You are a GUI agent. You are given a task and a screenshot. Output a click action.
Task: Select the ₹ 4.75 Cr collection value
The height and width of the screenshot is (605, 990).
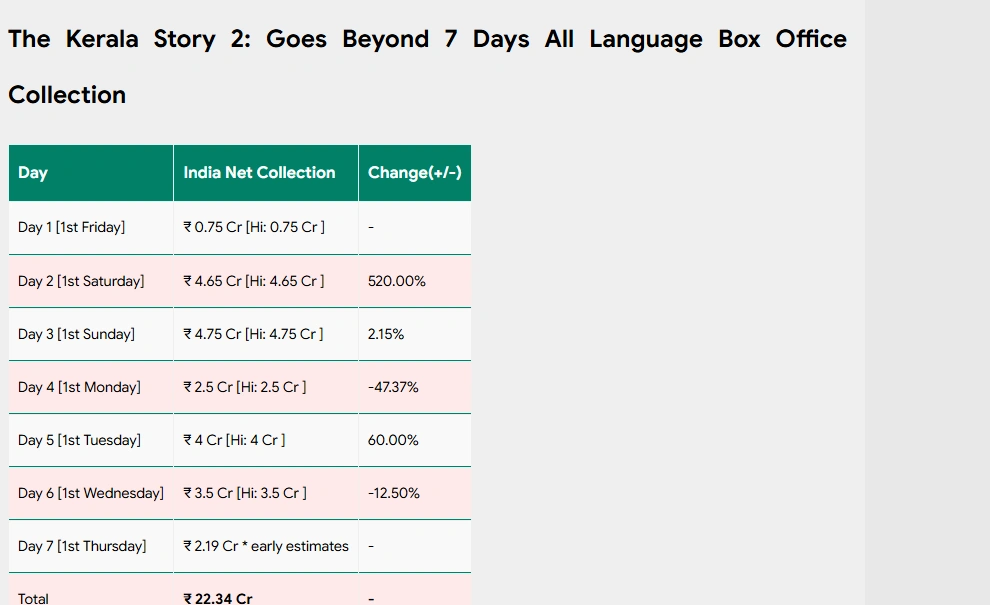[x=251, y=334]
